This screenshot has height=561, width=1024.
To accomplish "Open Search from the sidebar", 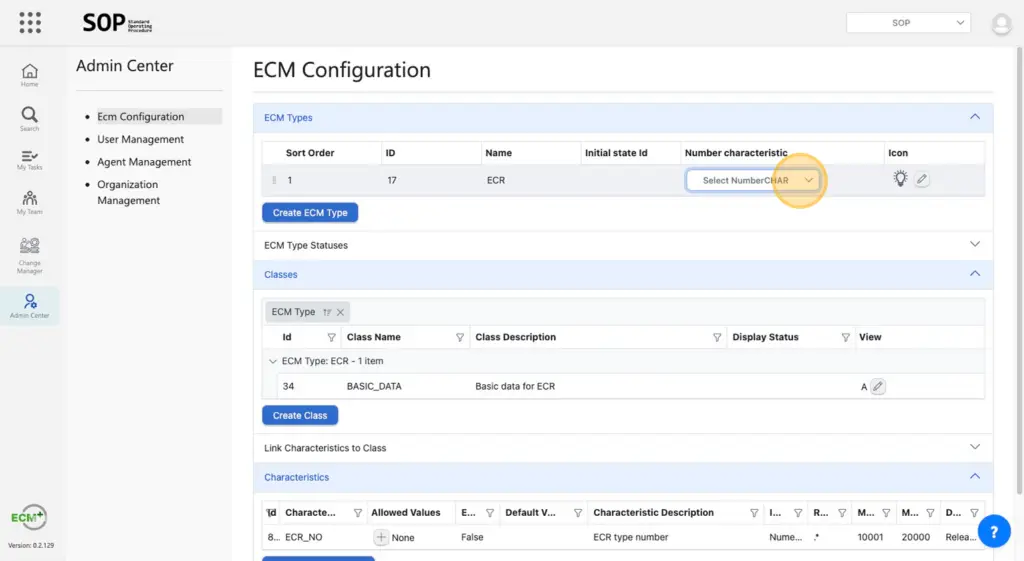I will [x=30, y=118].
